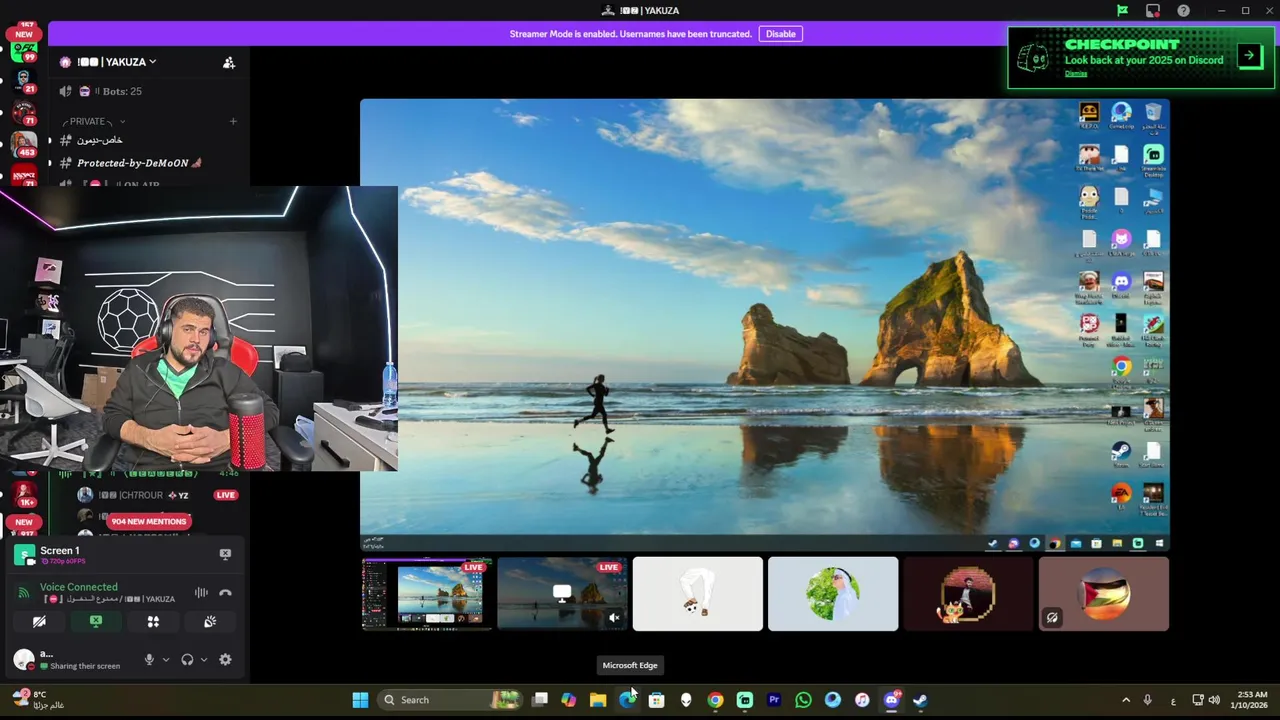Screen dimensions: 1280x720
Task: Open noise suppression waveform icon
Action: pos(201,593)
